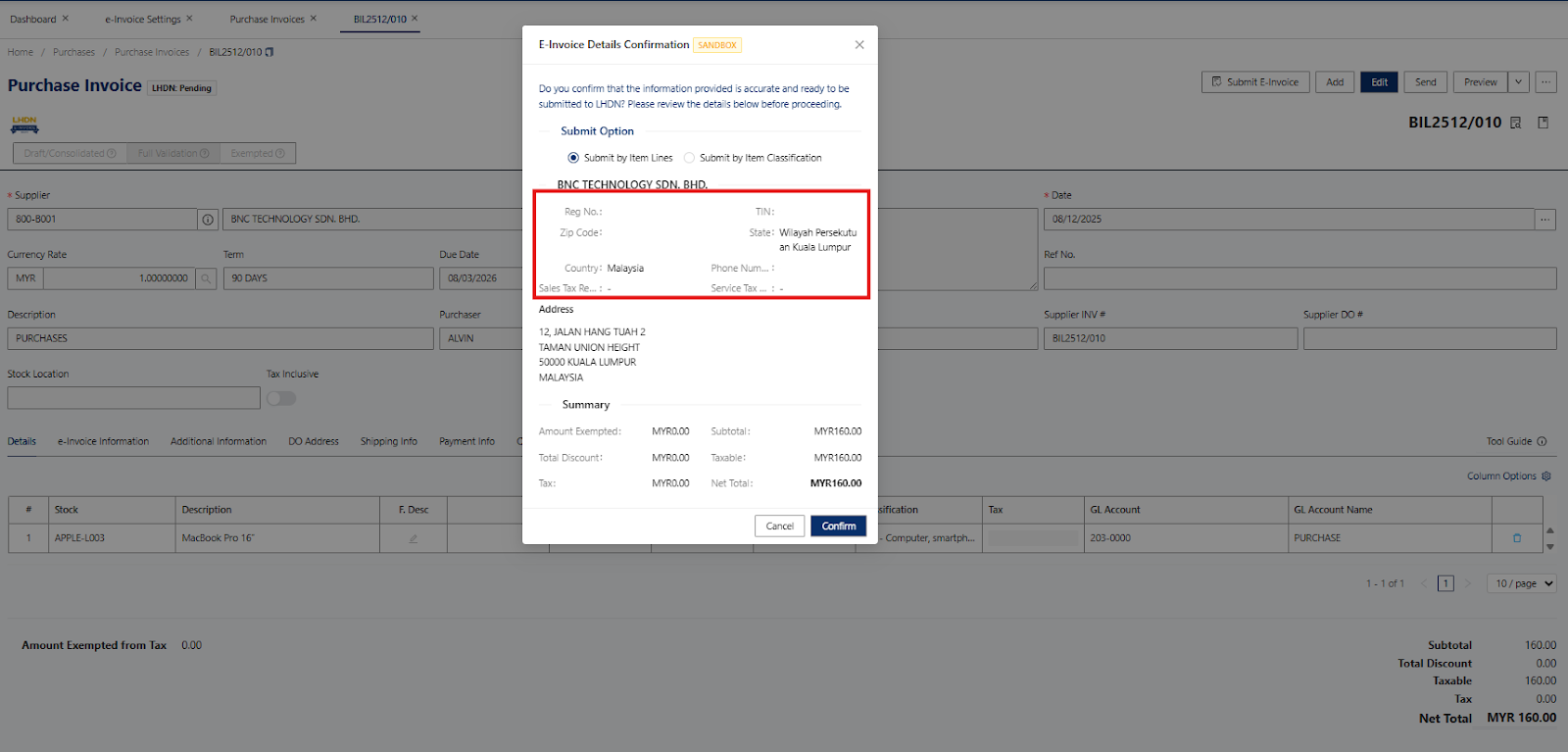This screenshot has width=1568, height=752.
Task: Confirm the e-invoice submission
Action: [838, 526]
